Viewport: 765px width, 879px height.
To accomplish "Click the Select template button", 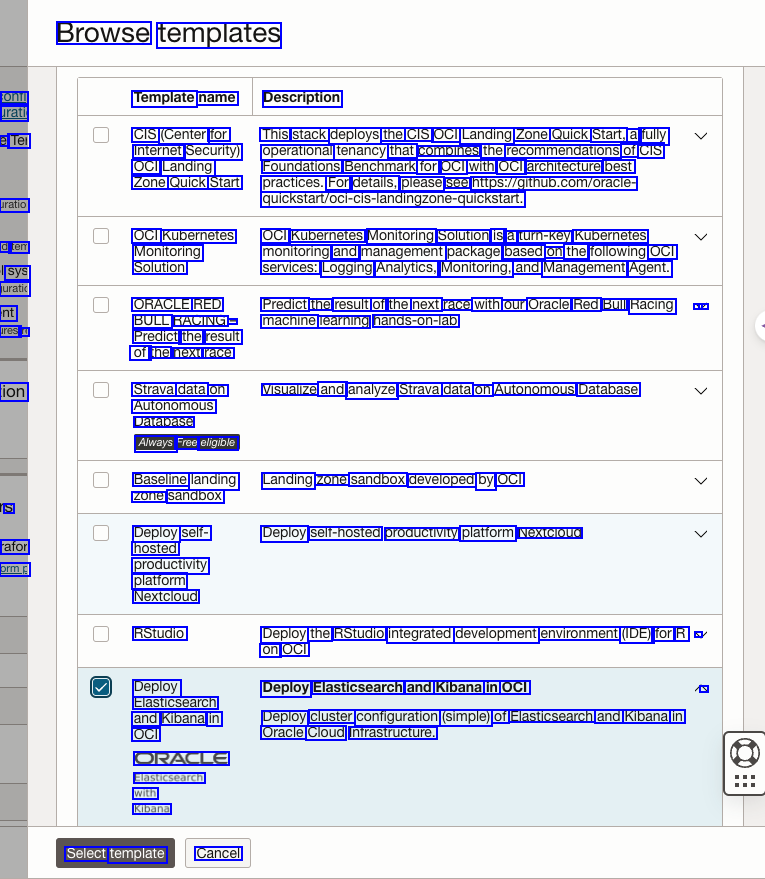I will point(115,853).
